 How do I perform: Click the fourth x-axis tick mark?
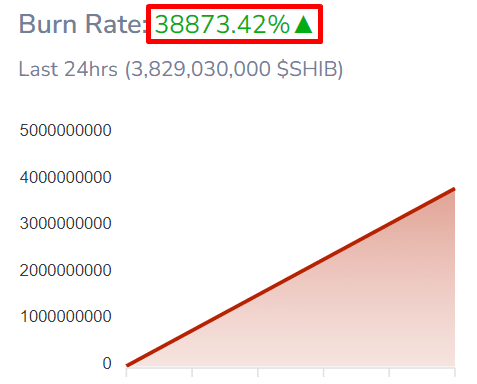click(x=324, y=372)
